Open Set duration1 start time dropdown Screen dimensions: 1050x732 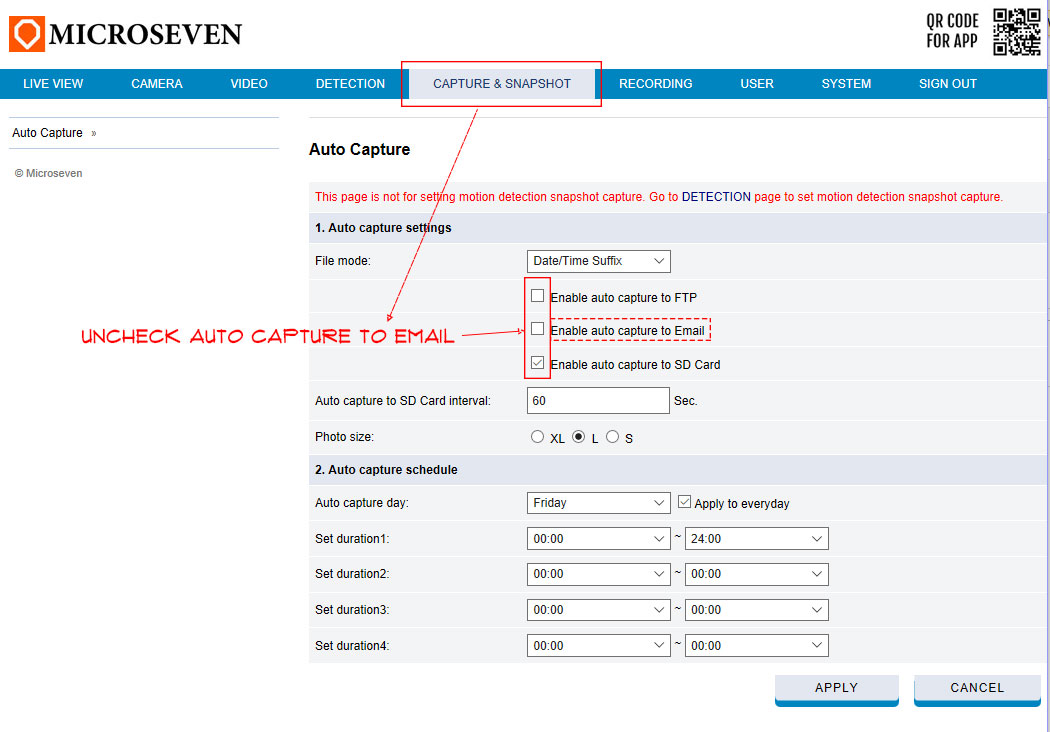click(x=599, y=538)
